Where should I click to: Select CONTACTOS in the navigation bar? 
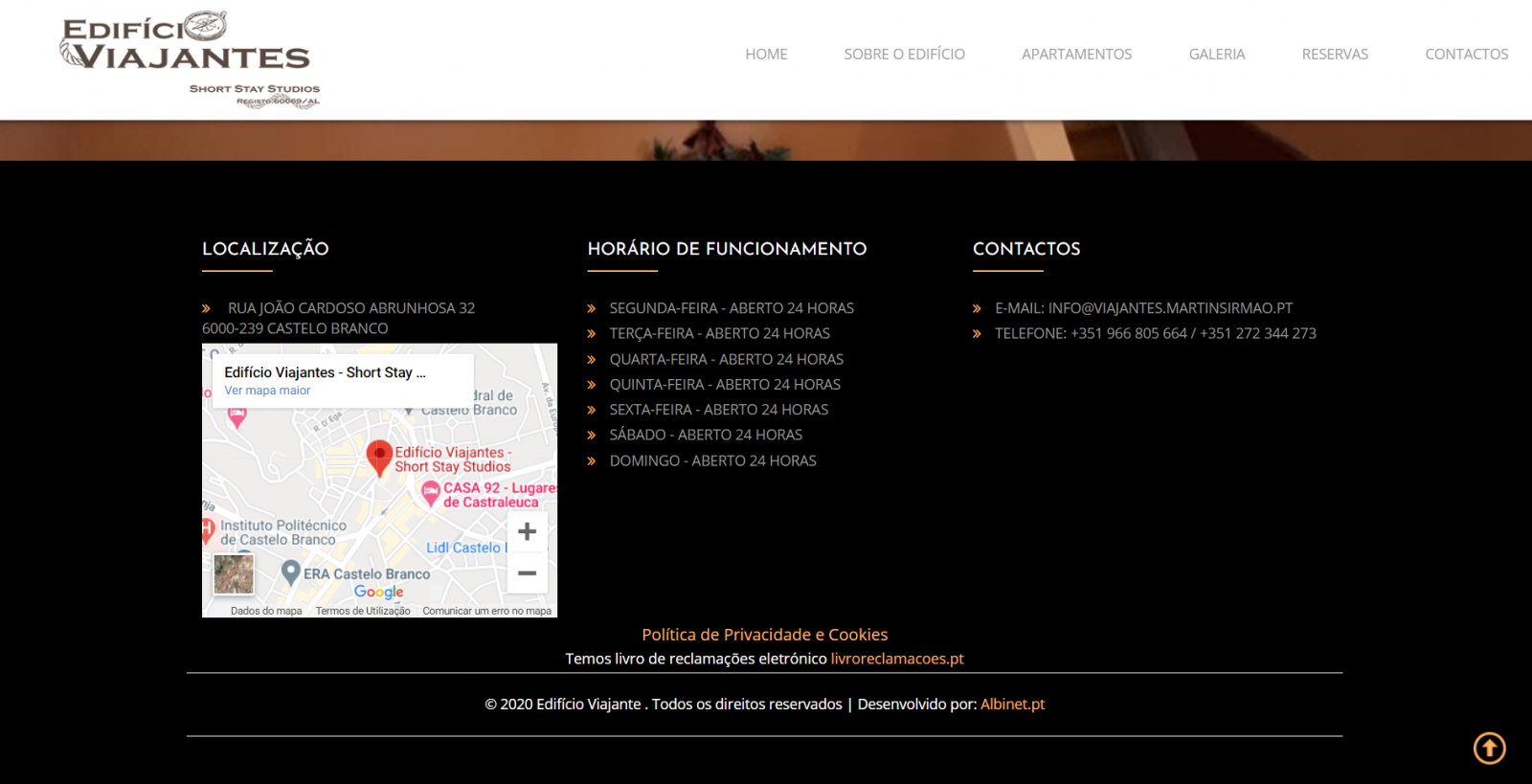pyautogui.click(x=1466, y=55)
